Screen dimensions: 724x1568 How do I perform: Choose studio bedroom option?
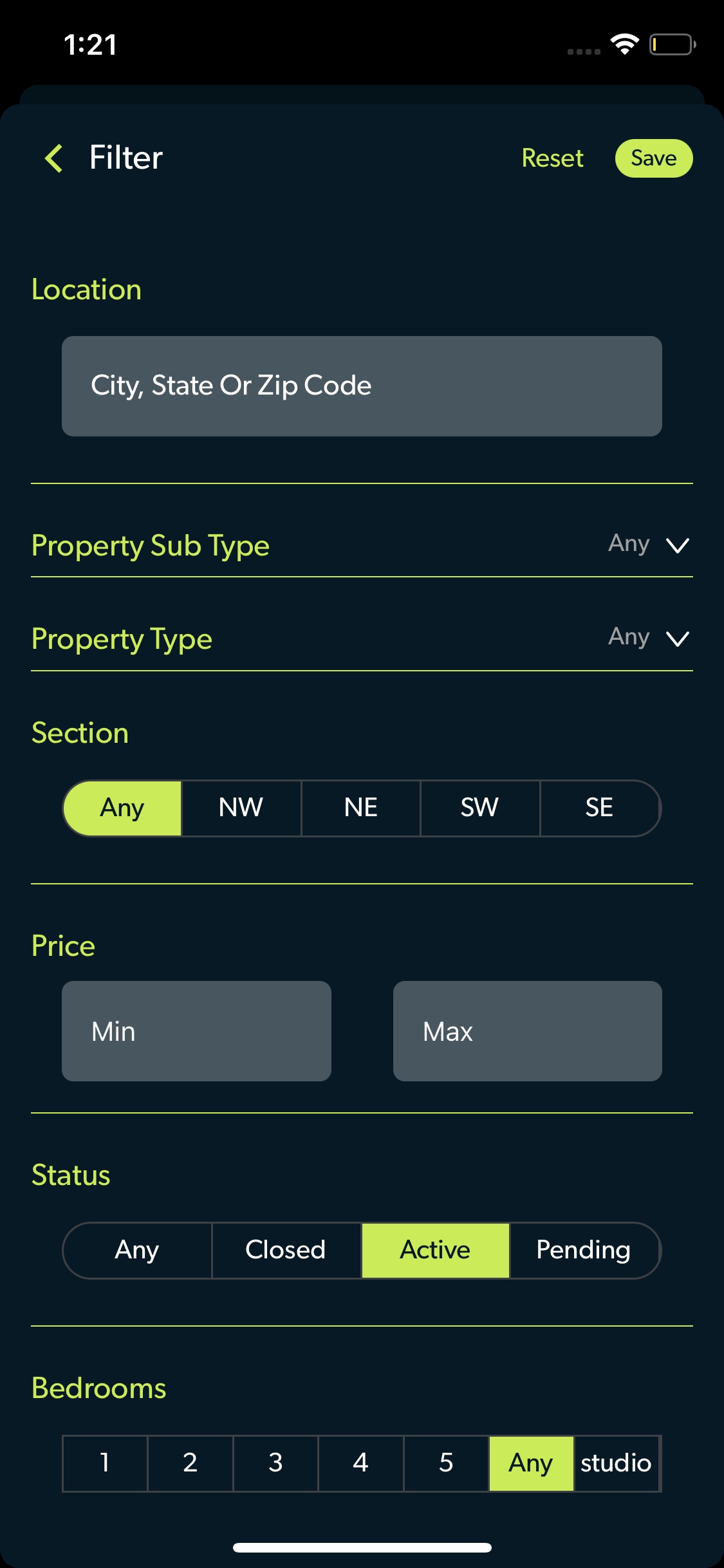pos(617,1463)
